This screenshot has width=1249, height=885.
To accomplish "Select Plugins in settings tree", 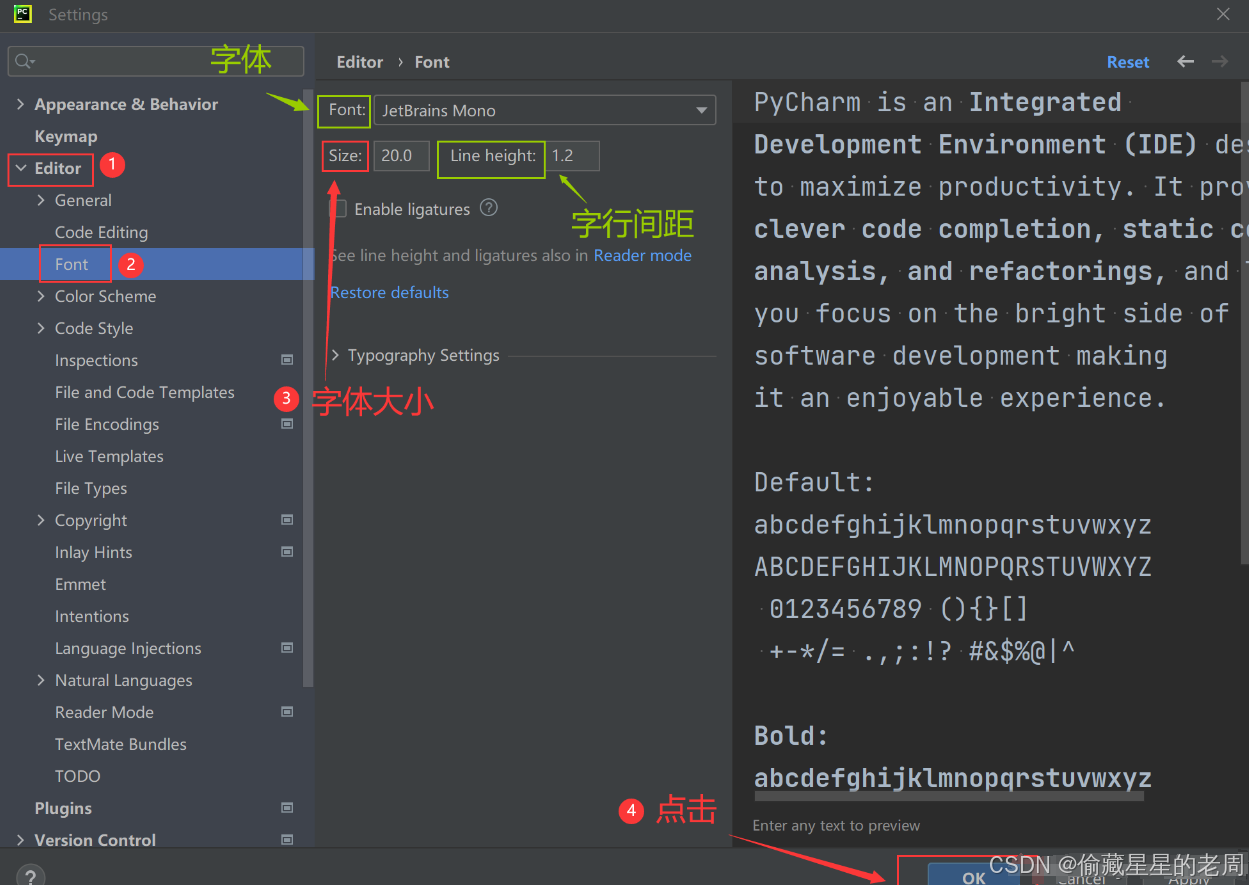I will (63, 808).
